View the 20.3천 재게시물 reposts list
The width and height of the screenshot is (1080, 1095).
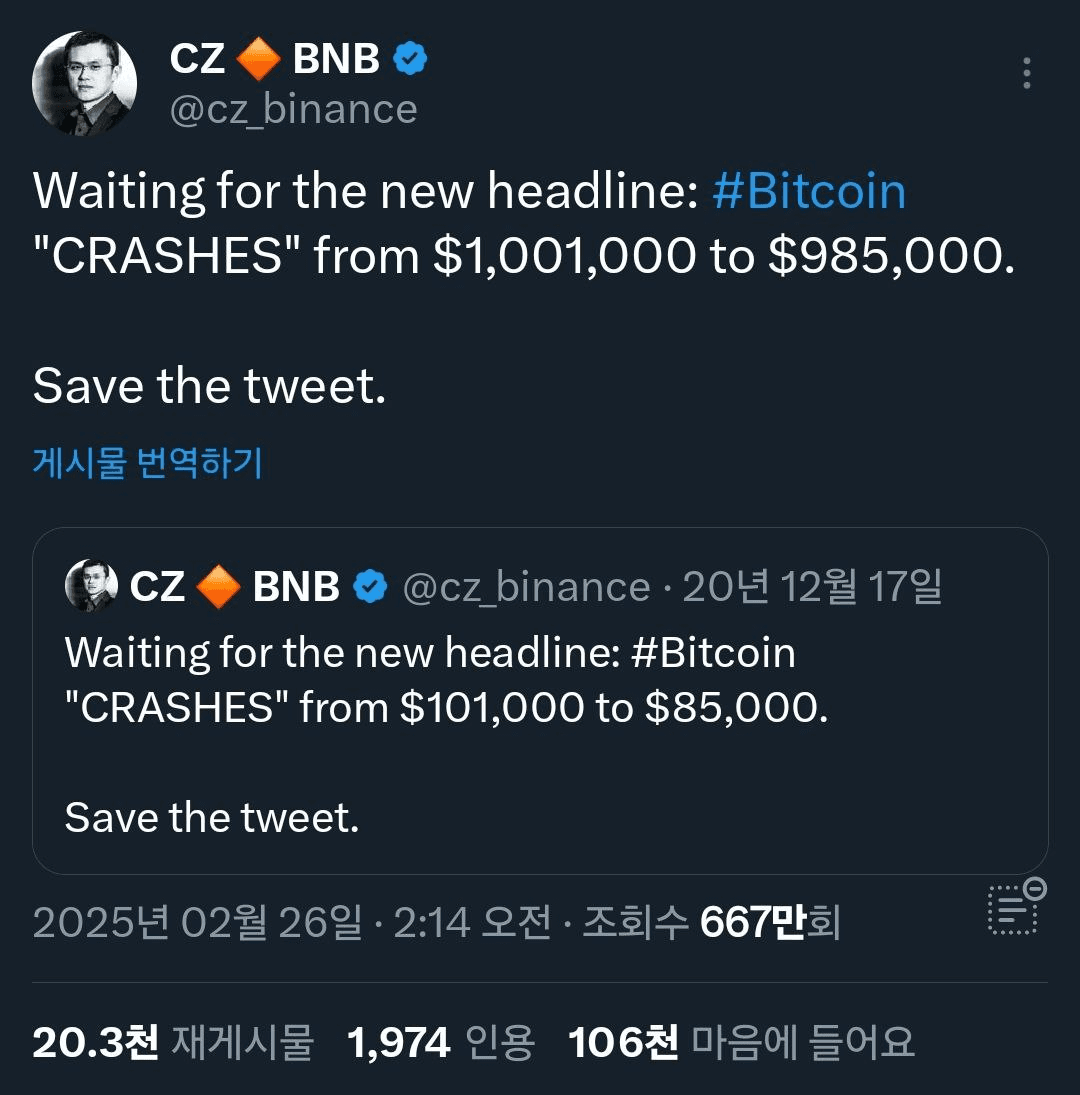point(172,1043)
